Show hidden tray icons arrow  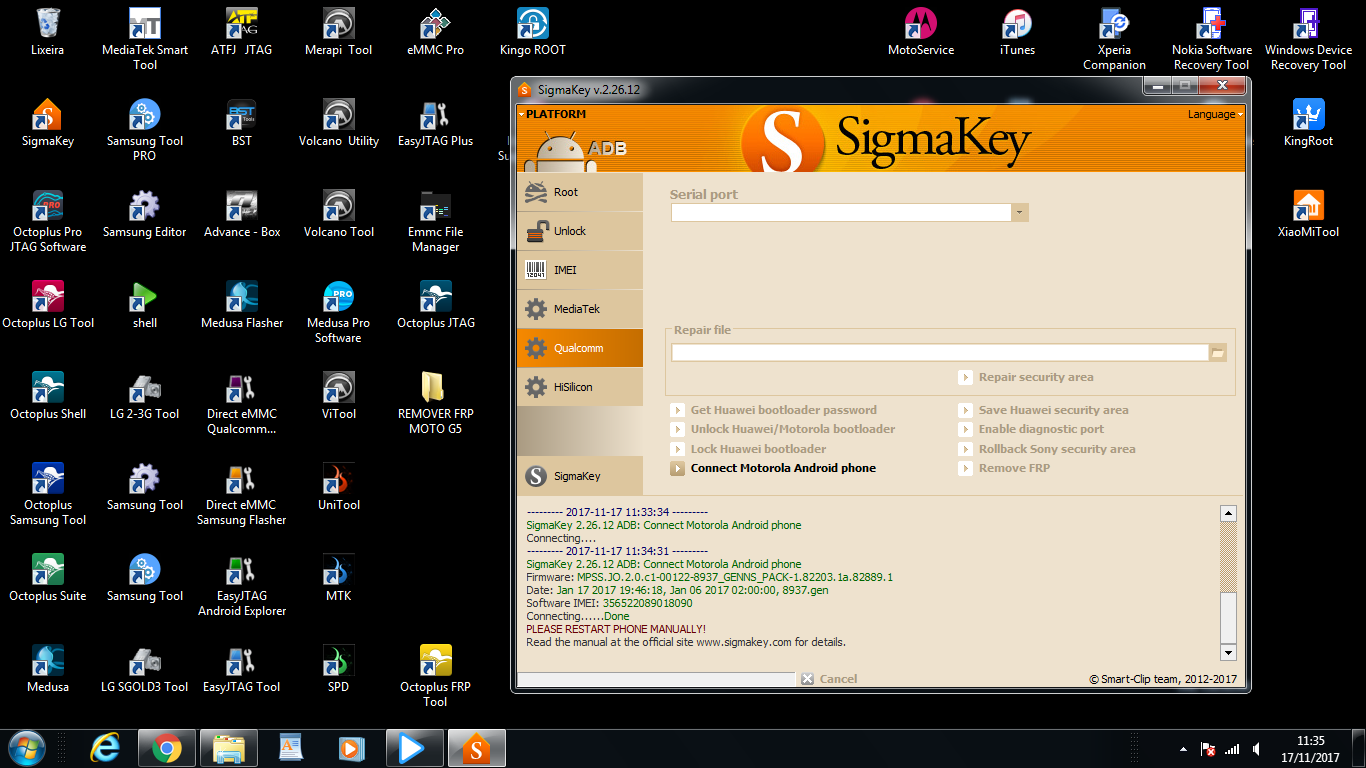pyautogui.click(x=1185, y=749)
